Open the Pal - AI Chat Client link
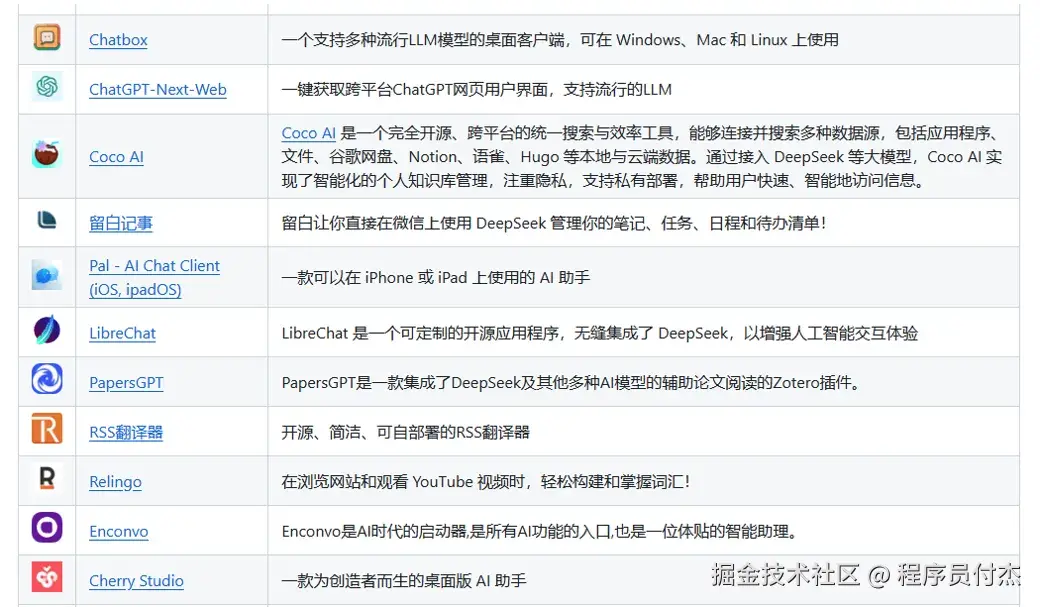This screenshot has width=1040, height=607. (155, 278)
